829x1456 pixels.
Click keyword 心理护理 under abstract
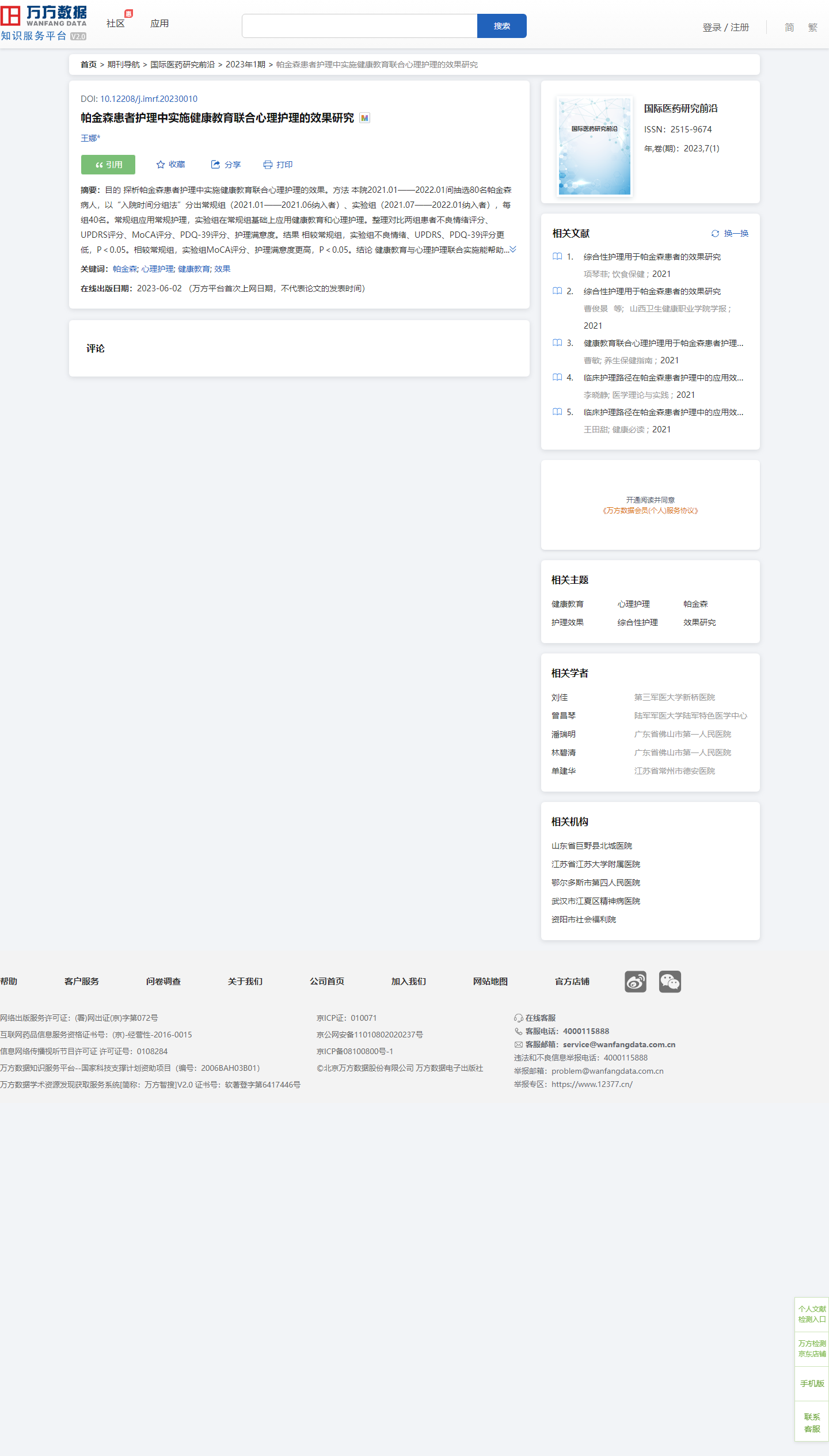point(158,269)
